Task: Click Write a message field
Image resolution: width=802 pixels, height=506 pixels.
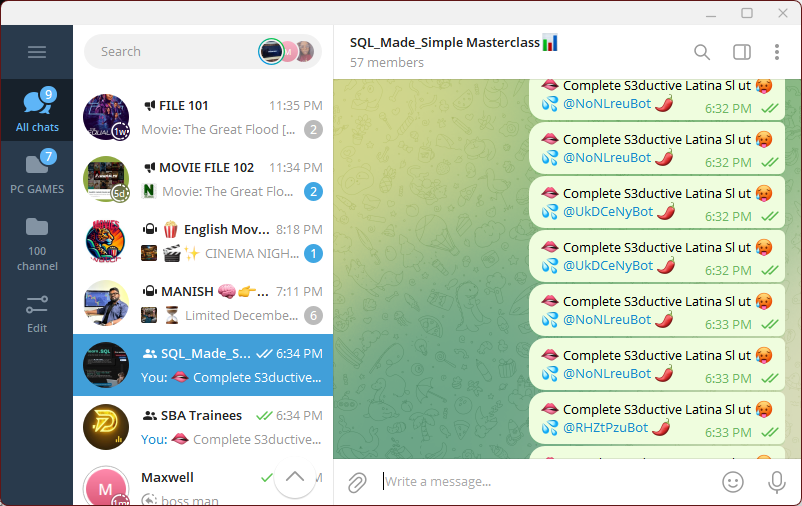Action: (x=547, y=481)
